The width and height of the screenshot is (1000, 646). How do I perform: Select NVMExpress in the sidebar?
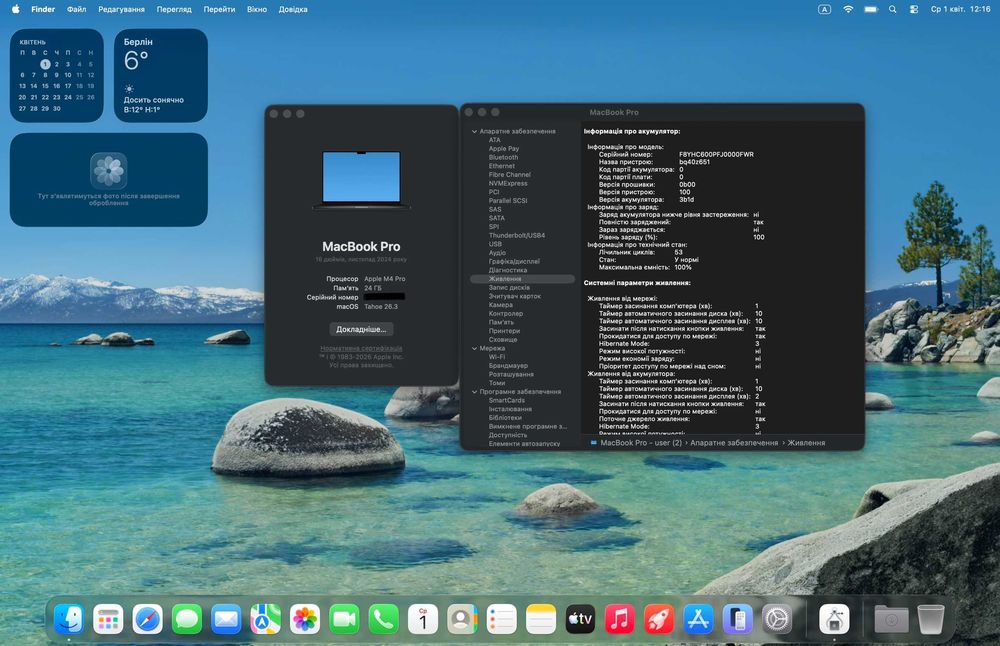click(x=508, y=183)
